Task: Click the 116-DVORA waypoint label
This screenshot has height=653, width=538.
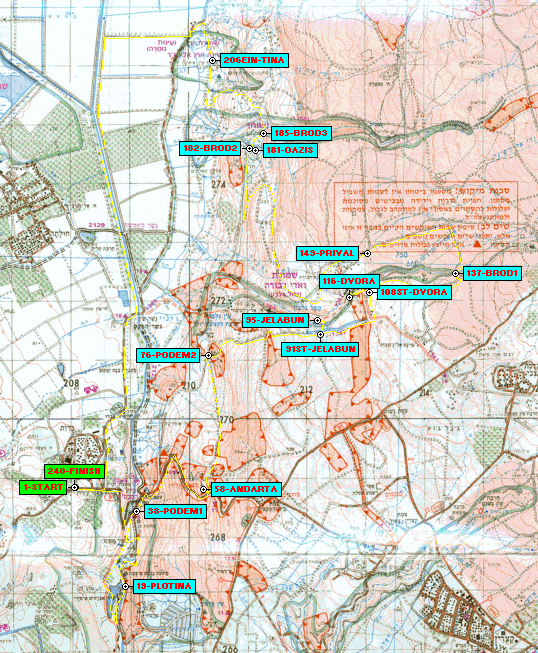Action: (x=349, y=281)
